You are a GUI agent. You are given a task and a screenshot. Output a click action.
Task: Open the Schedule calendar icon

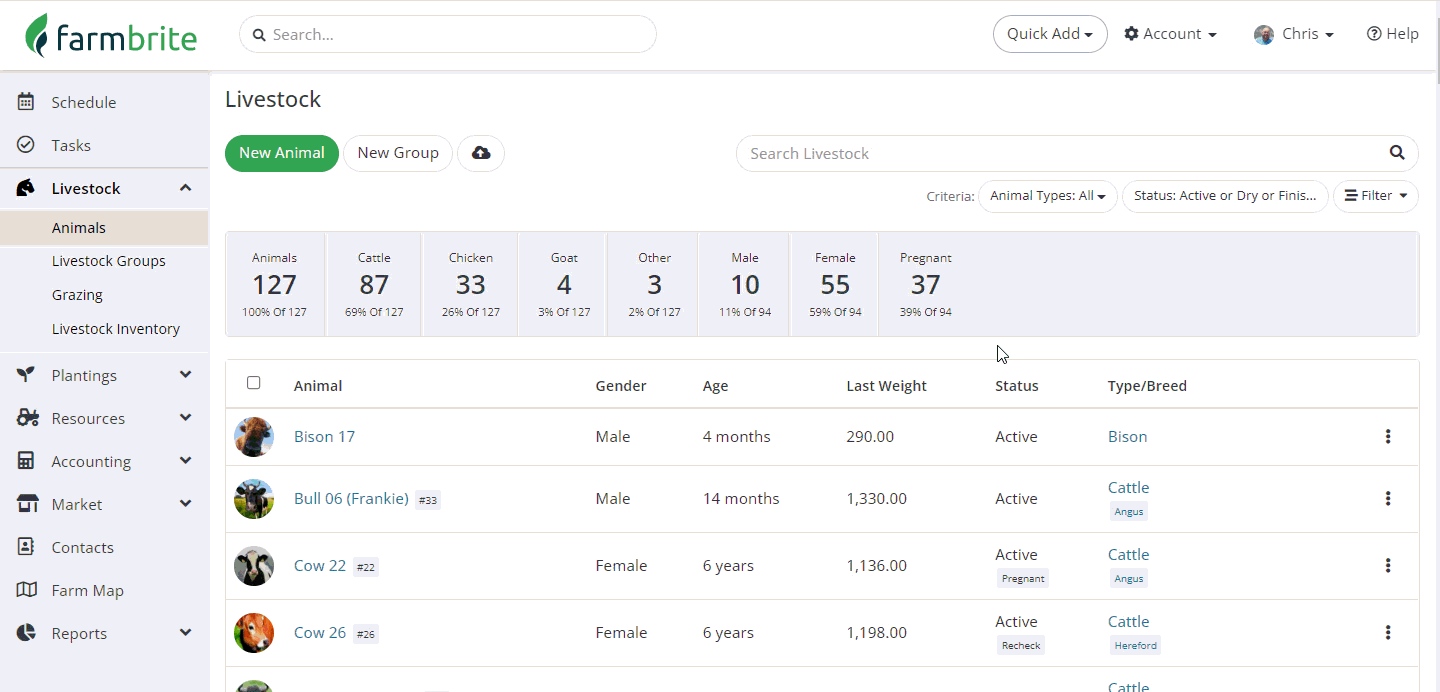tap(27, 102)
